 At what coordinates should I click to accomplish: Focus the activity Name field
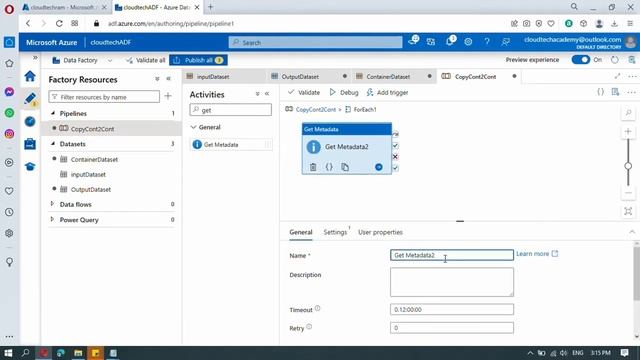tap(452, 255)
